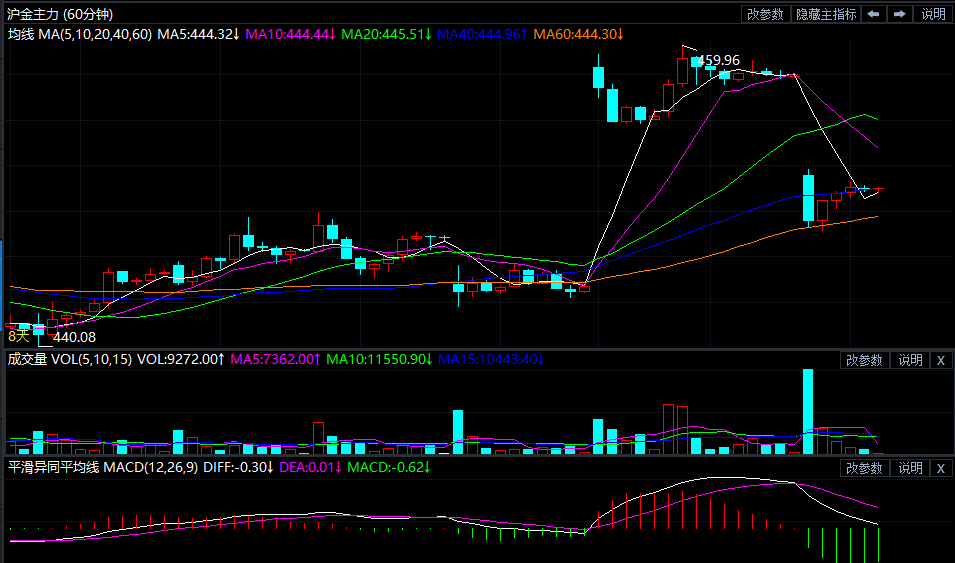Open 说明 in the volume panel
The image size is (955, 563).
click(910, 360)
